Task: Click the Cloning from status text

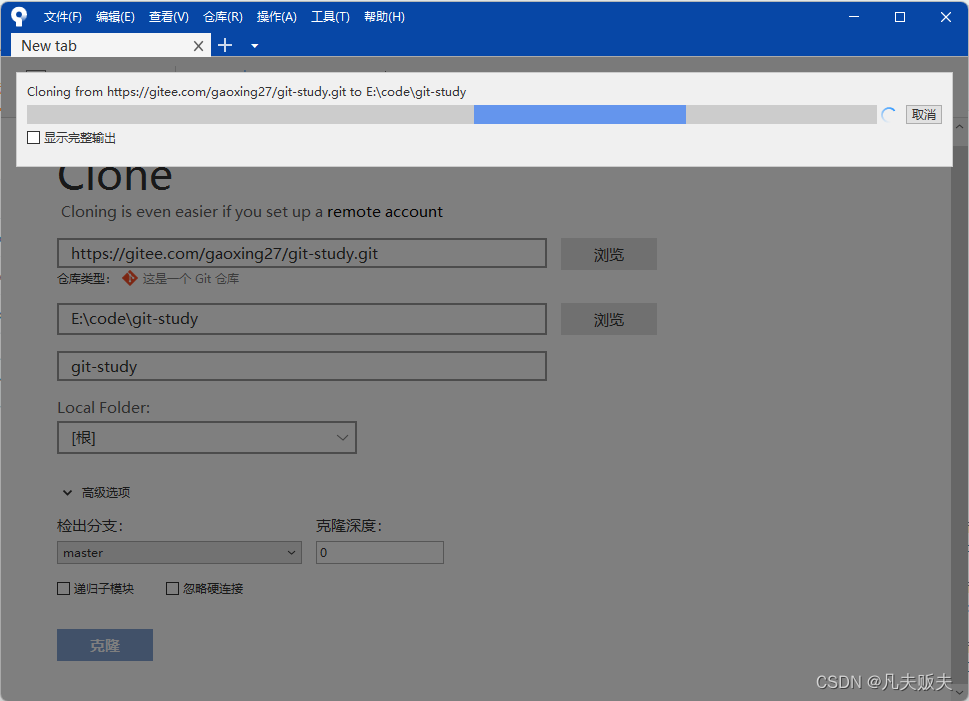Action: coord(247,91)
